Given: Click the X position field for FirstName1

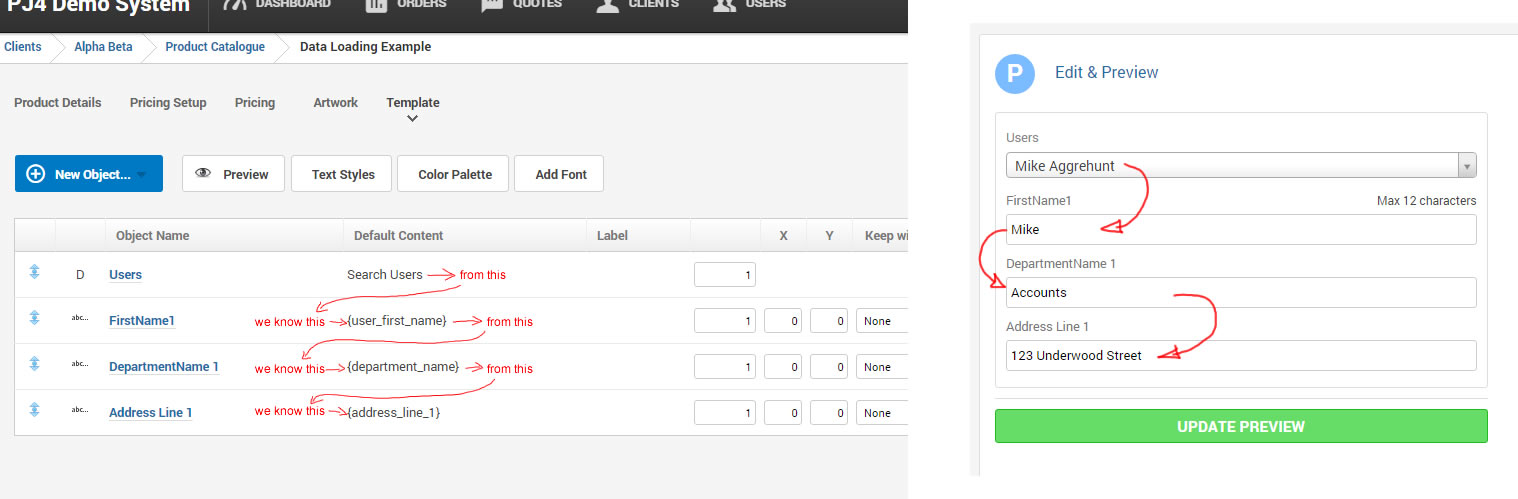Looking at the screenshot, I should click(783, 321).
